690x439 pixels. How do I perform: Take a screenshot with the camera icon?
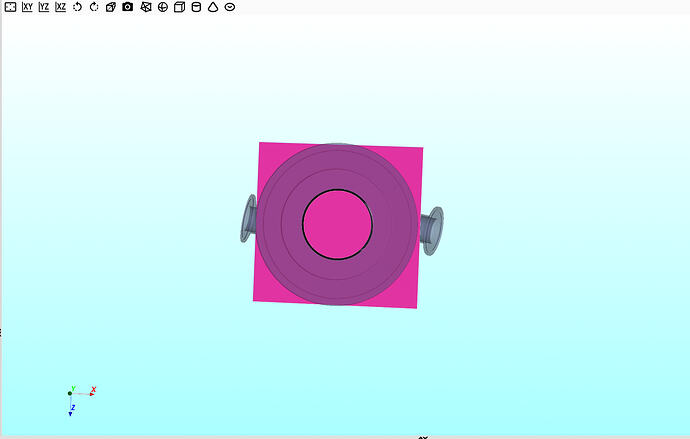[x=128, y=7]
